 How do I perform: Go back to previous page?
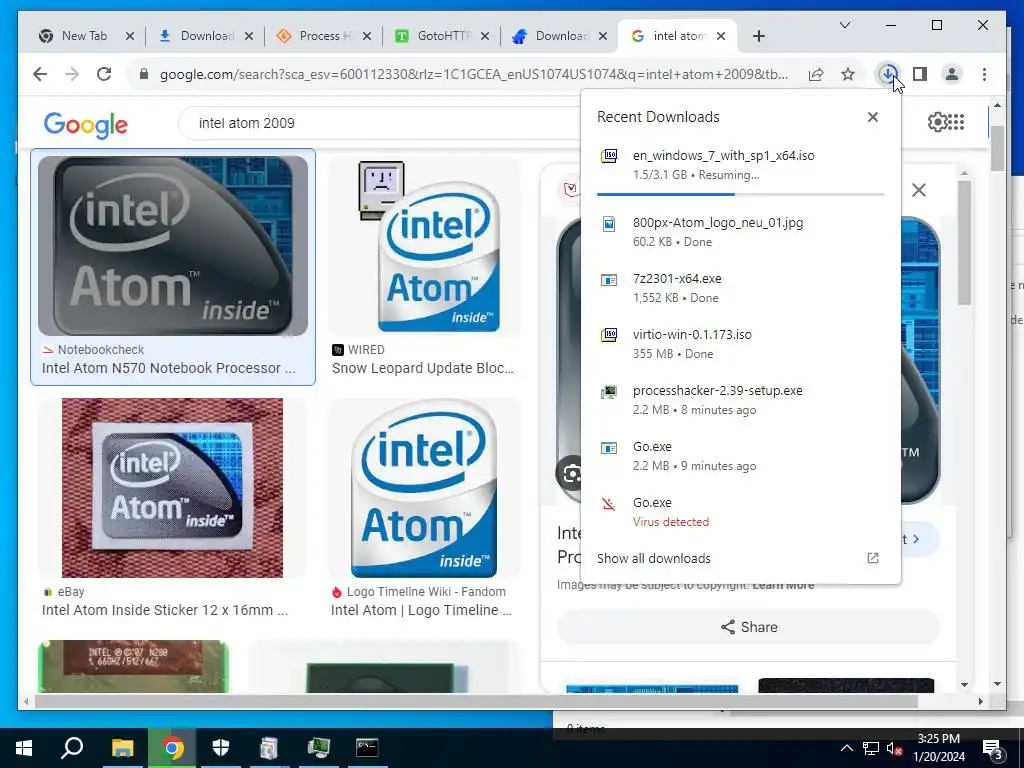click(x=40, y=74)
